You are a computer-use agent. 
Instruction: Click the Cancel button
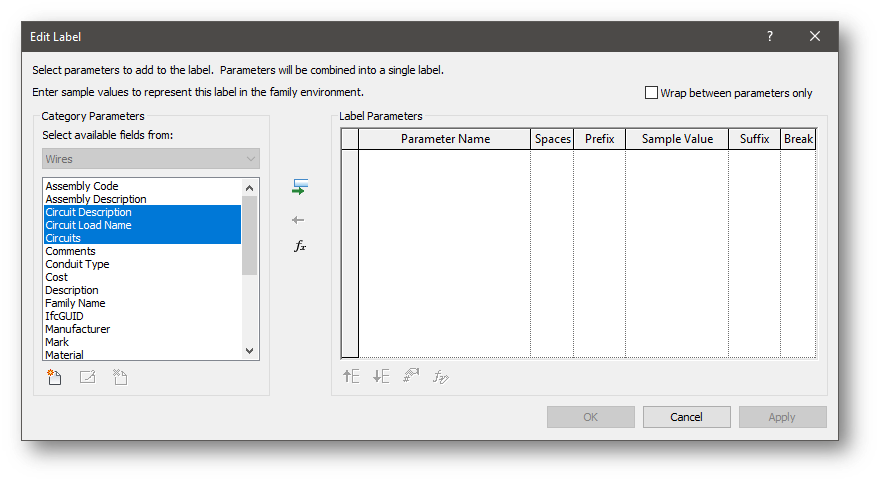coord(686,417)
